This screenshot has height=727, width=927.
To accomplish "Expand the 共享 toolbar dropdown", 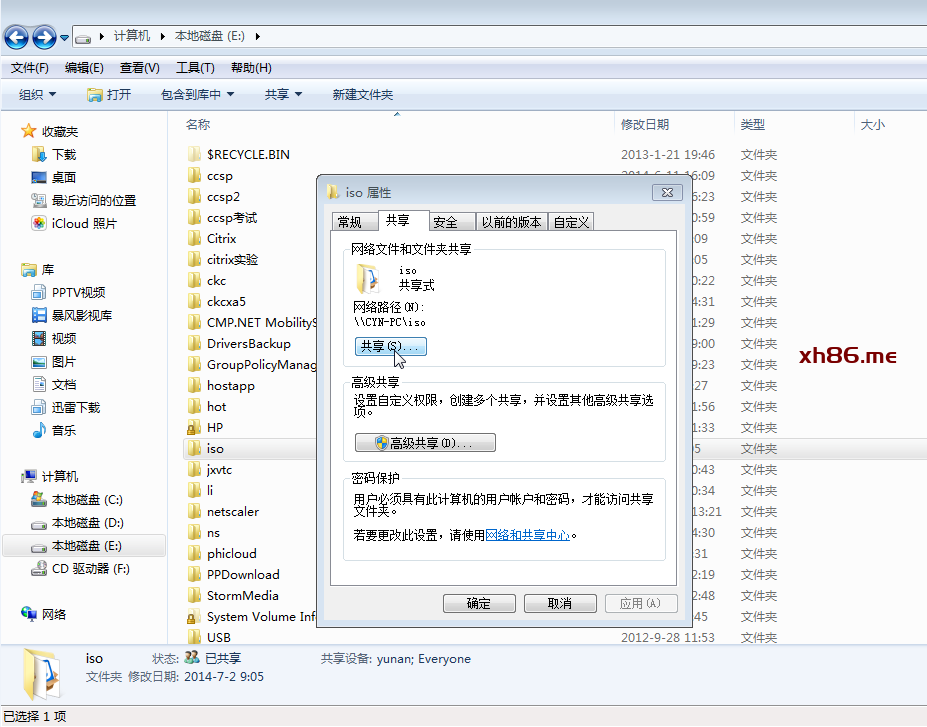I will click(x=283, y=95).
